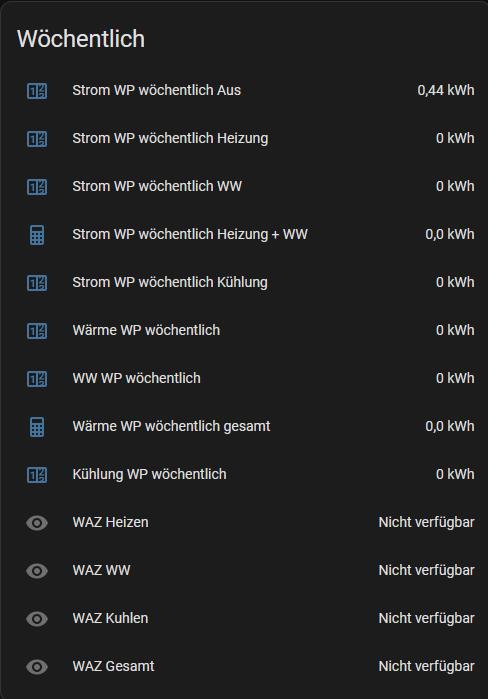This screenshot has width=488, height=699.
Task: Click the counter icon beside Strom WP wöchentlich Heizung
Action: [x=37, y=139]
